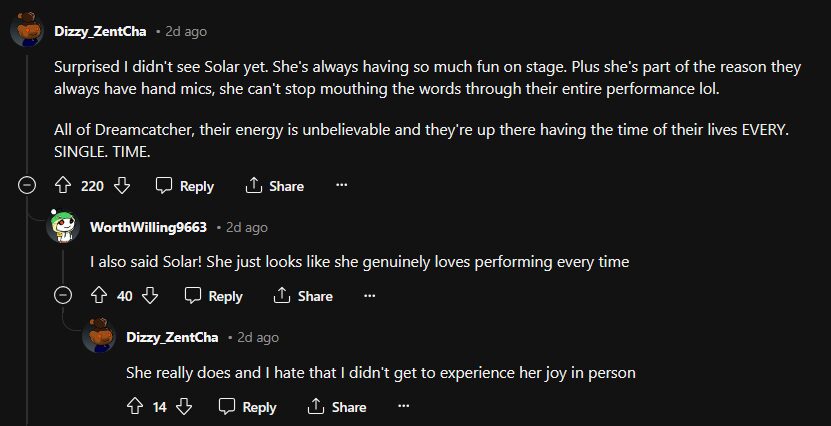Downvote the comment with 220 votes
The height and width of the screenshot is (426, 831).
point(123,186)
